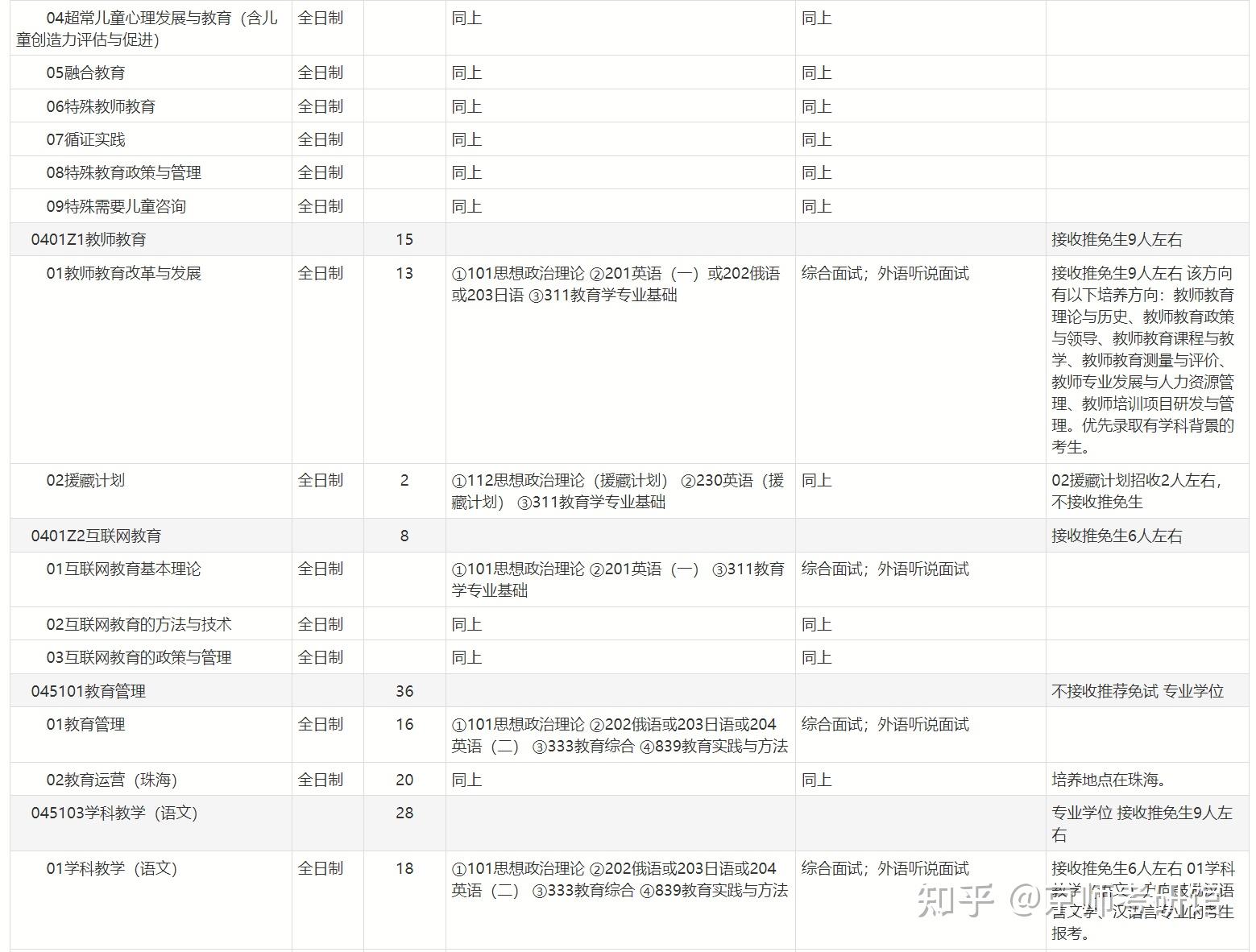The height and width of the screenshot is (952, 1256).
Task: Click '接收推免生9人左右' in 0401Z1 row
Action: (x=1117, y=239)
